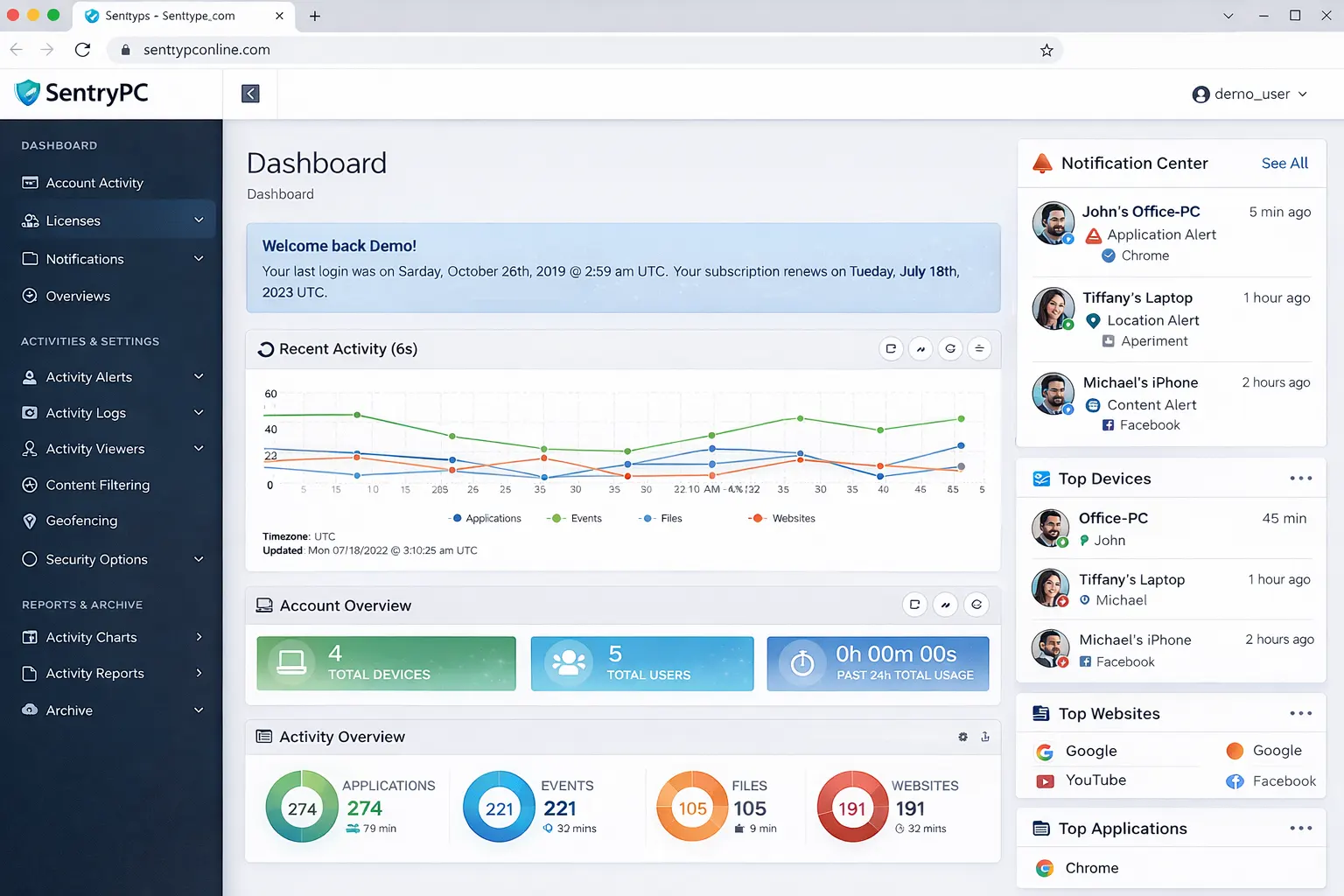Click the export icon on Activity Overview
The height and width of the screenshot is (896, 1344).
click(985, 737)
